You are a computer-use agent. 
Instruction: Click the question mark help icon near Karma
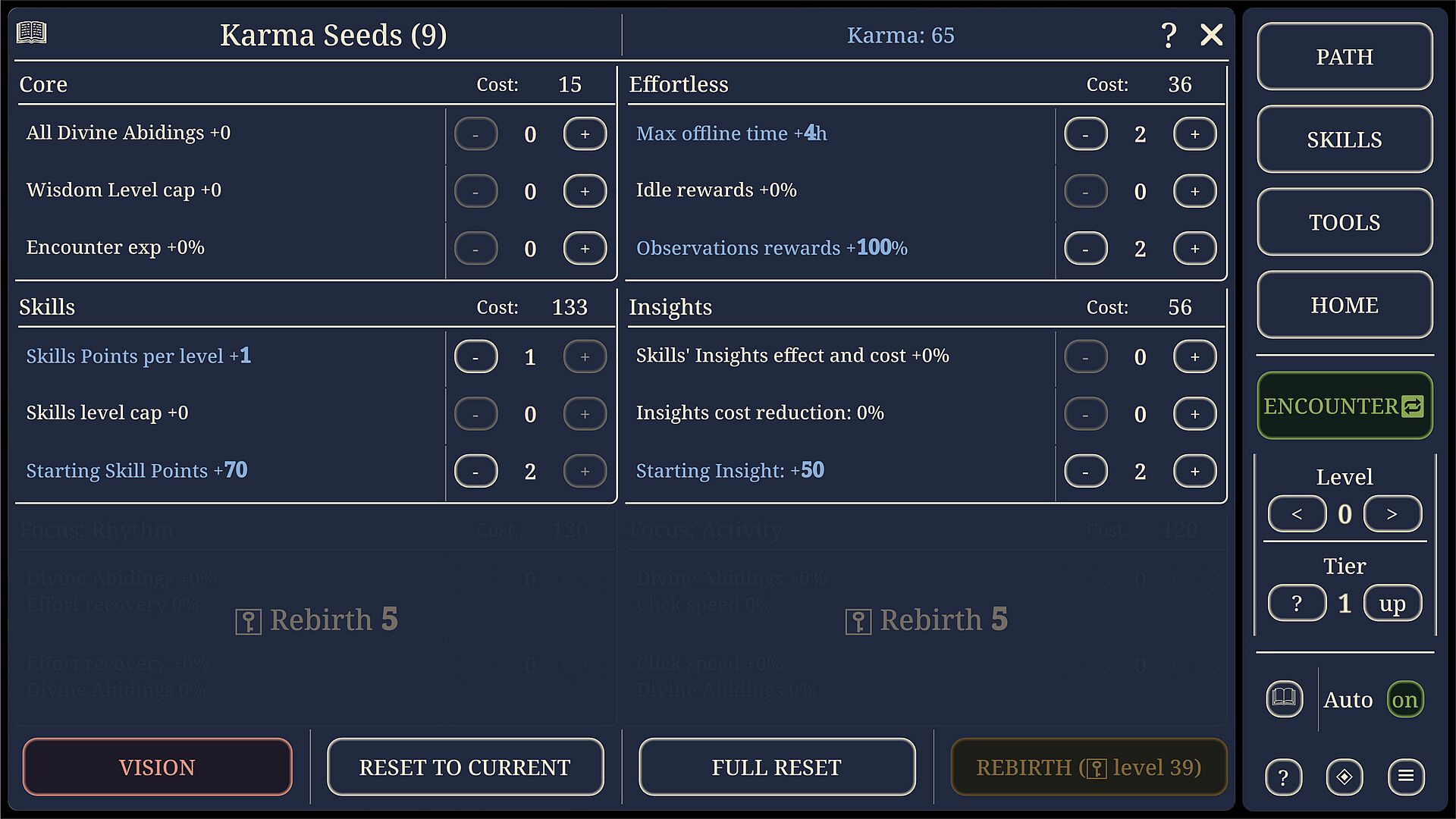click(1169, 35)
